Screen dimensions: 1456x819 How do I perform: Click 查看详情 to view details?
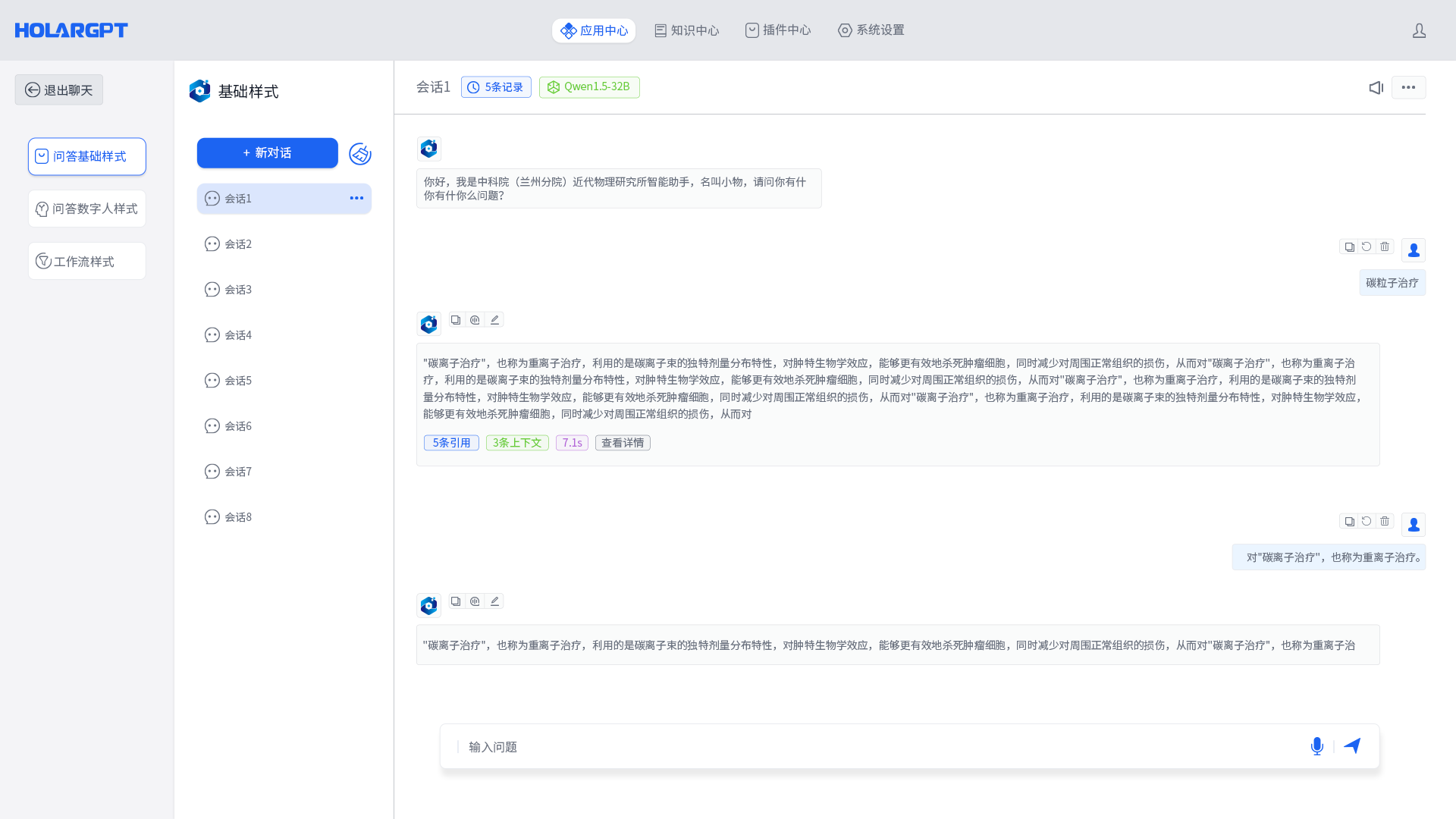point(623,443)
